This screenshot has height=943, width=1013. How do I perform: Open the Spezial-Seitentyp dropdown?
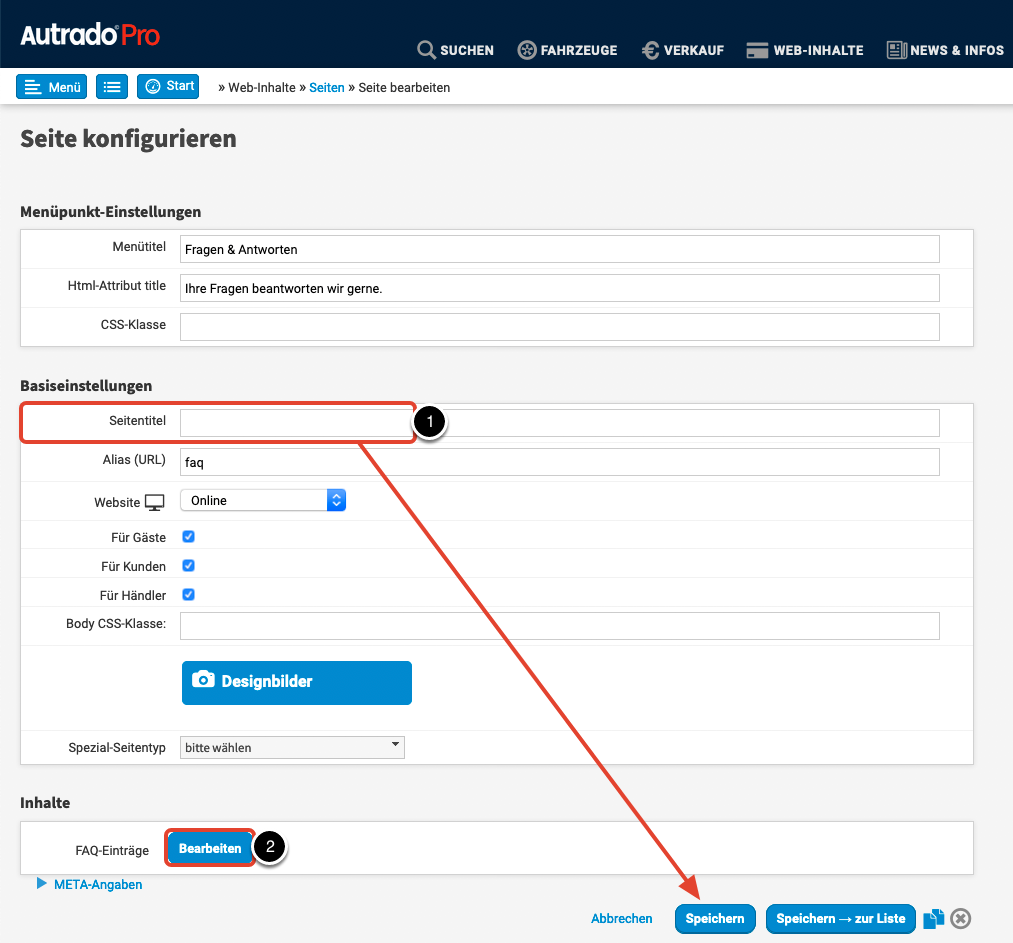pyautogui.click(x=292, y=747)
